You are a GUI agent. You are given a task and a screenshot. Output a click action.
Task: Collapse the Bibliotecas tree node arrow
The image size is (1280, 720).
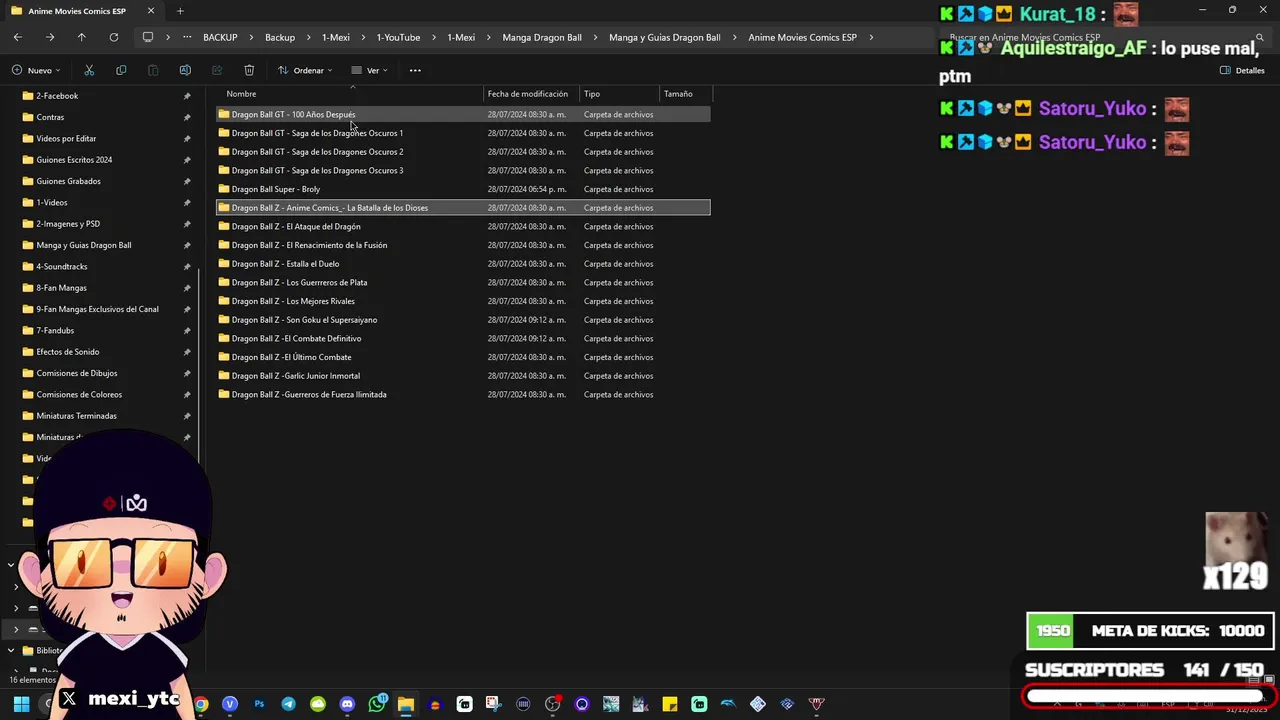click(11, 650)
